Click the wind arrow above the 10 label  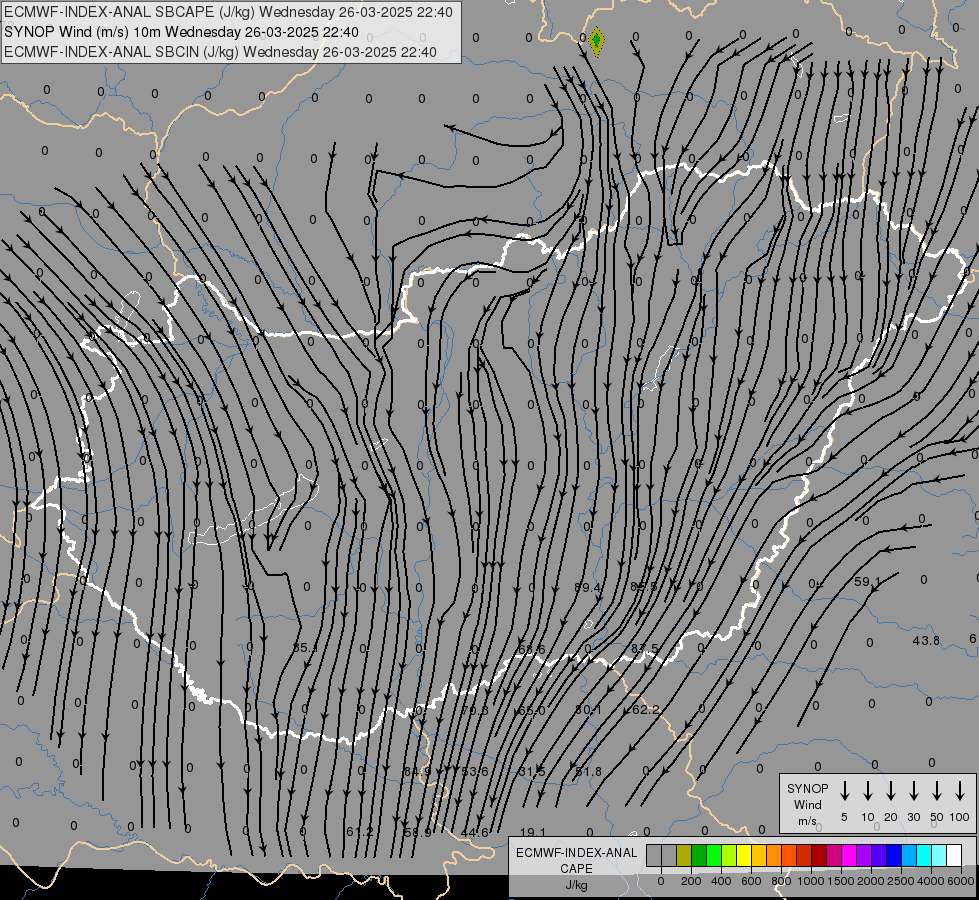(867, 791)
